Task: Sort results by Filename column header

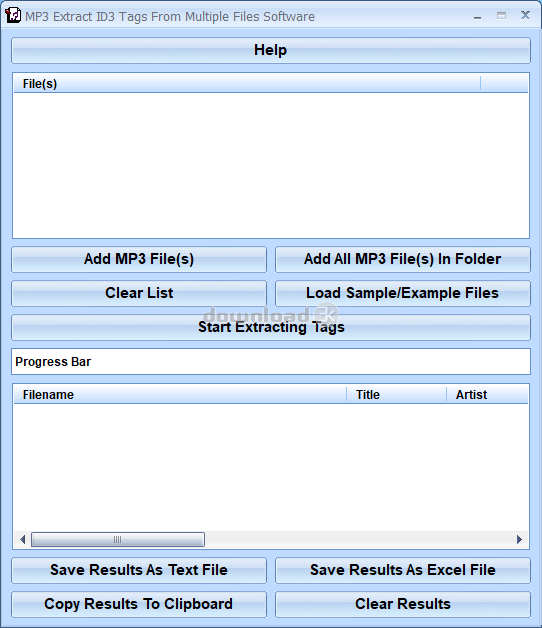Action: [180, 395]
